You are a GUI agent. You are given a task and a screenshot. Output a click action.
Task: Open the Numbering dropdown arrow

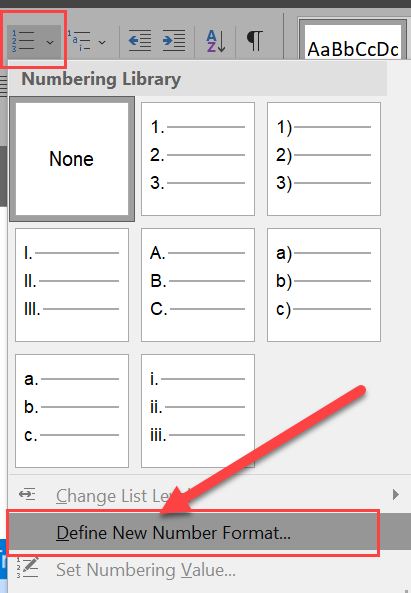coord(50,42)
